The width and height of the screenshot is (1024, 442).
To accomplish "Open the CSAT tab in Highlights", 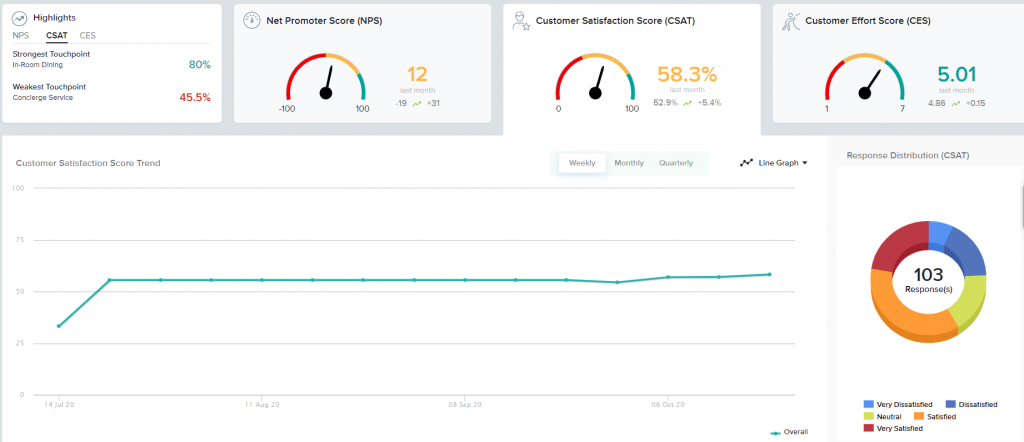I will [56, 35].
